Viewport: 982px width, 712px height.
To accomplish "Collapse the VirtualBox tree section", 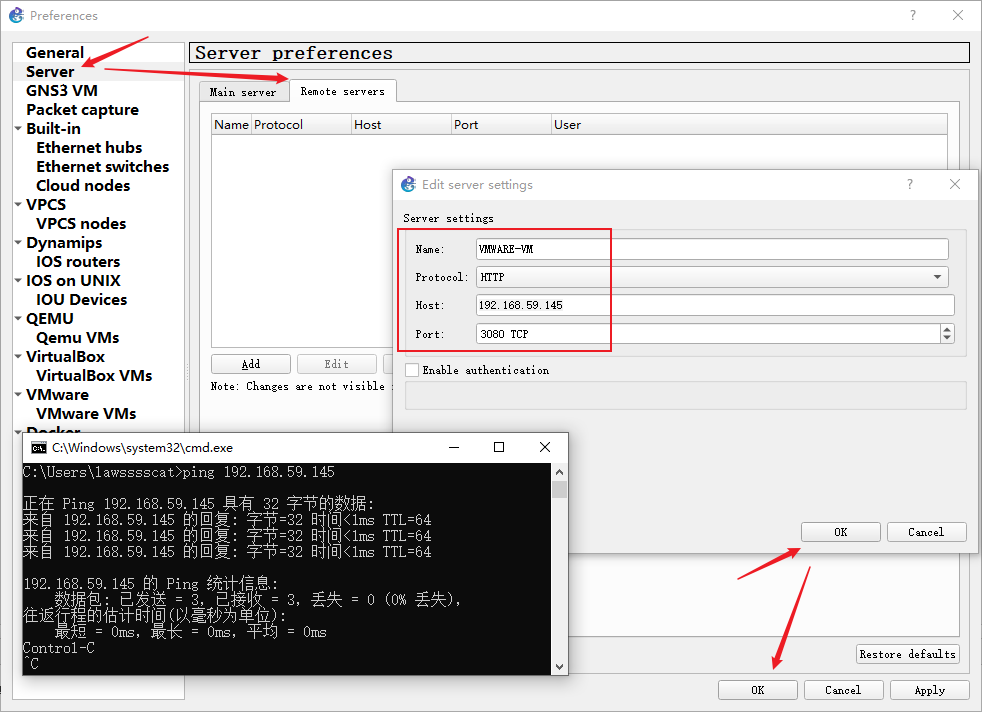I will pyautogui.click(x=18, y=356).
